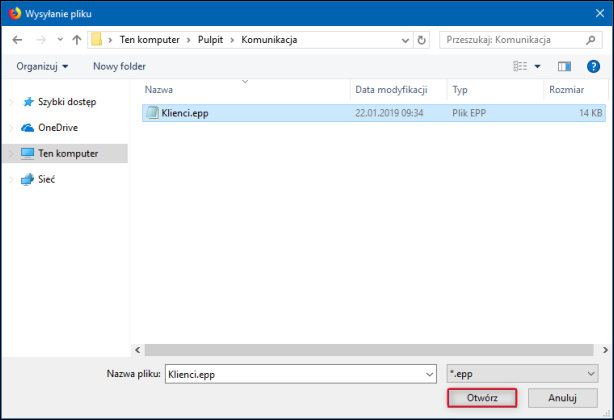Image resolution: width=614 pixels, height=420 pixels.
Task: Open help with the question mark icon
Action: 593,67
